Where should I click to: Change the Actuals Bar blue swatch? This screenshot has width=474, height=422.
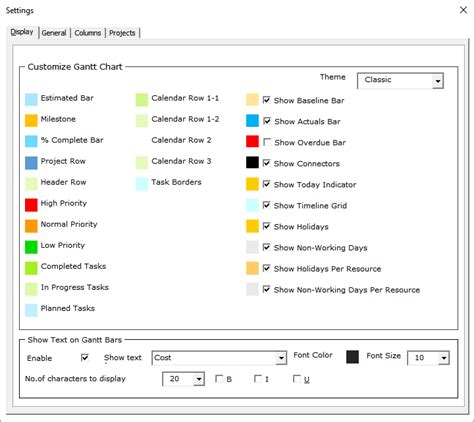[252, 121]
